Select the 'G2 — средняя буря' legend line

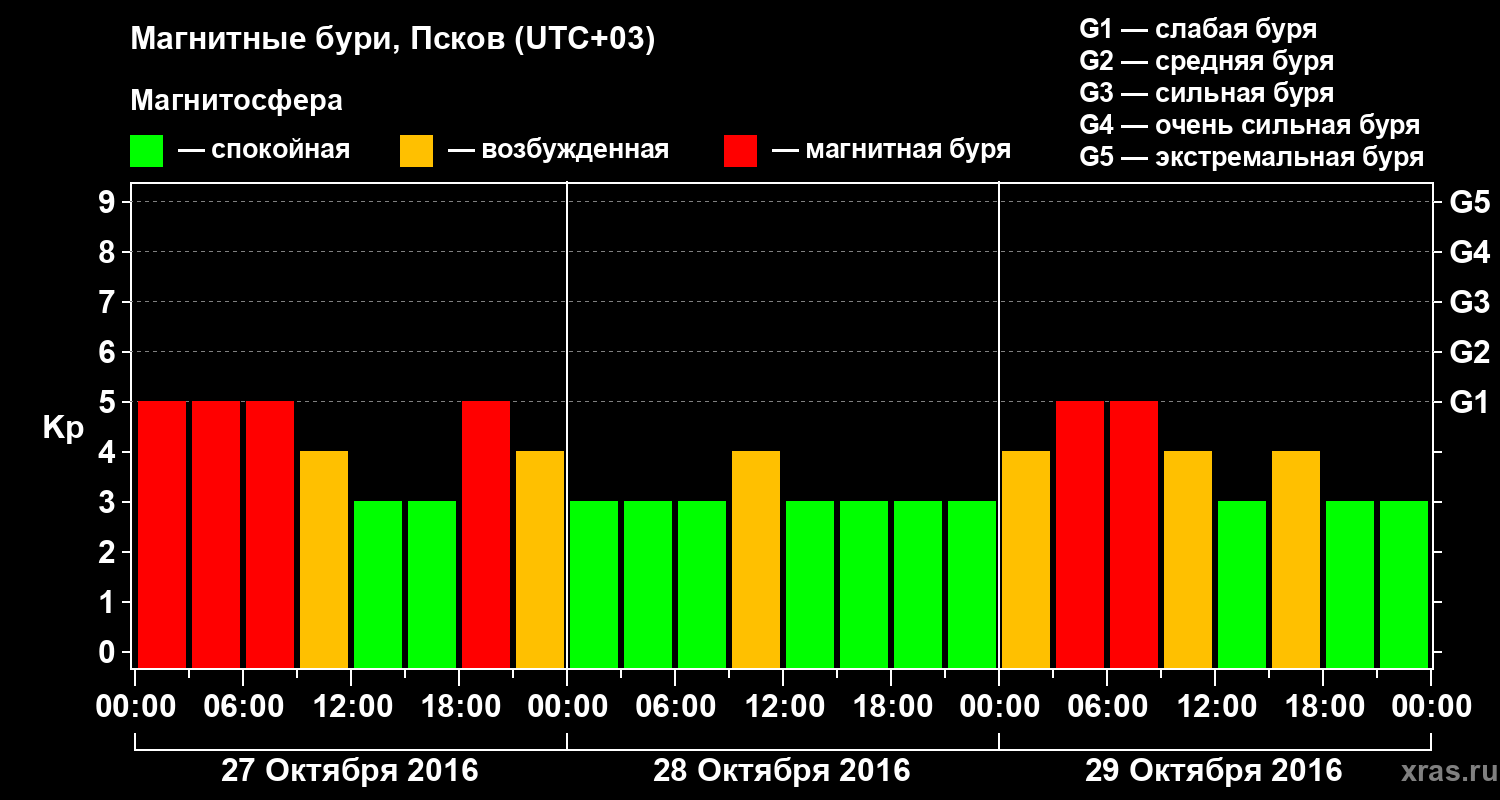click(x=1206, y=61)
